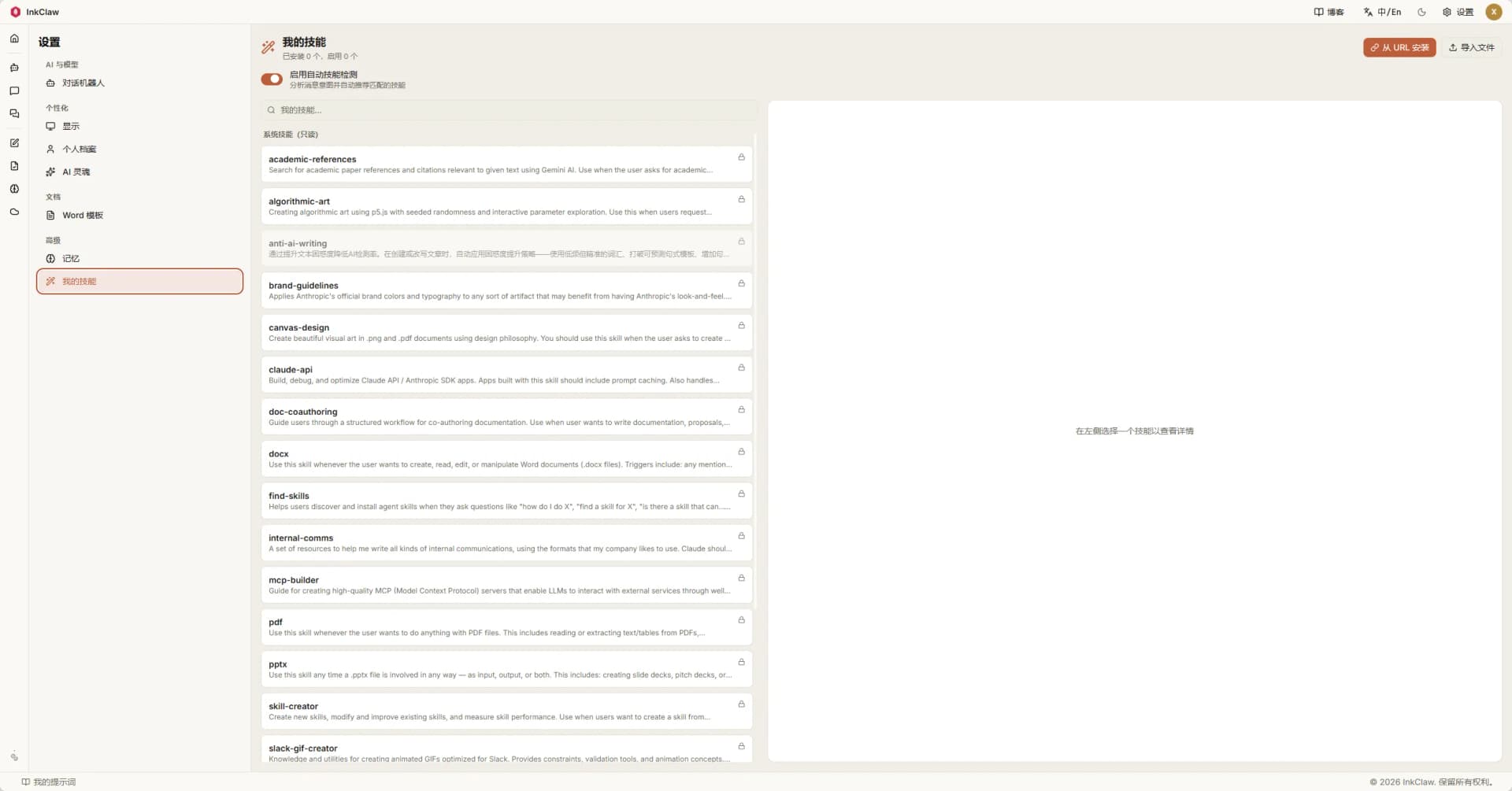Click the InkClaw logo
Viewport: 1512px width, 791px height.
pyautogui.click(x=15, y=12)
